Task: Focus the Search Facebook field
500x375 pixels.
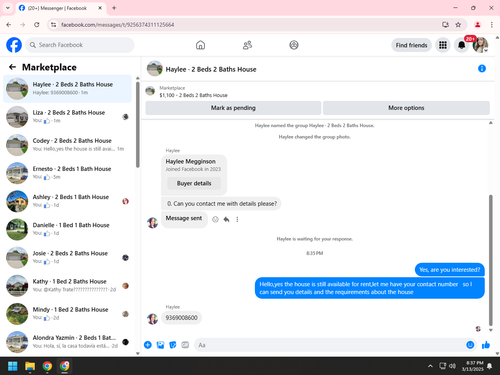Action: tap(80, 45)
